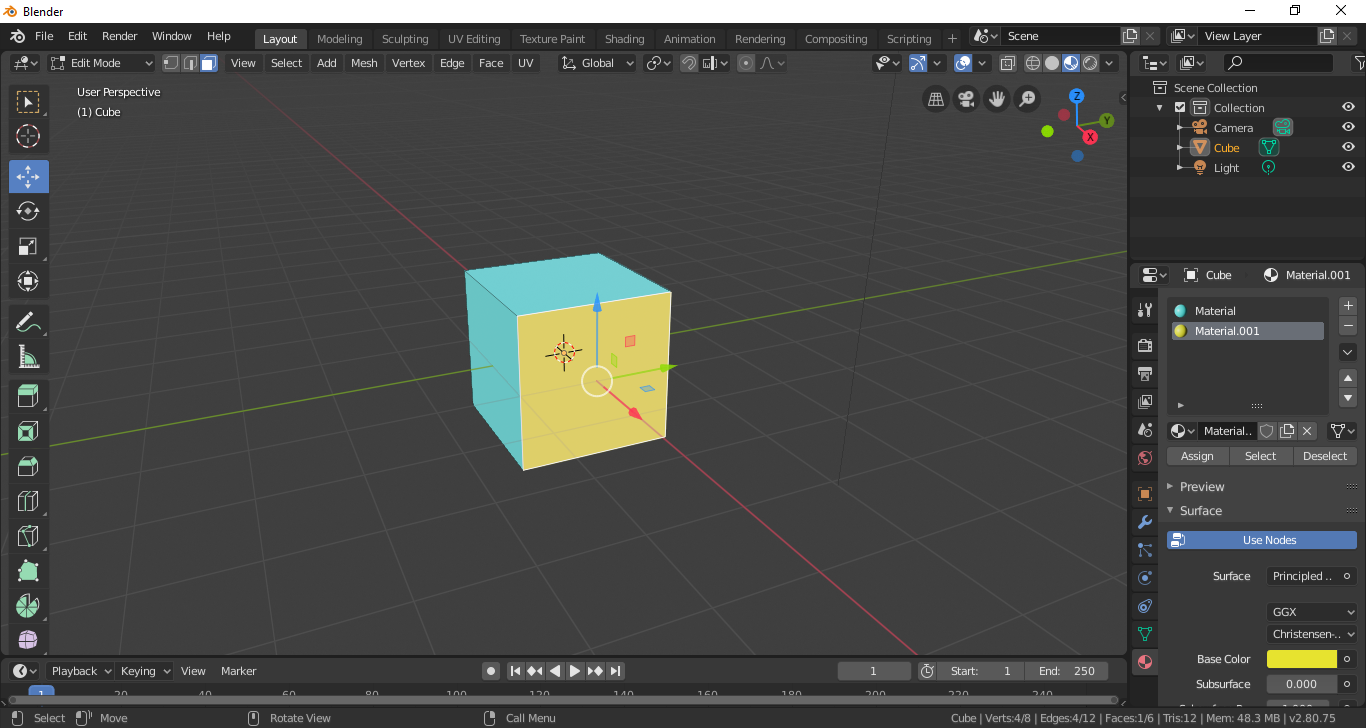Toggle the Camera visibility eye icon
This screenshot has width=1366, height=728.
(x=1347, y=127)
